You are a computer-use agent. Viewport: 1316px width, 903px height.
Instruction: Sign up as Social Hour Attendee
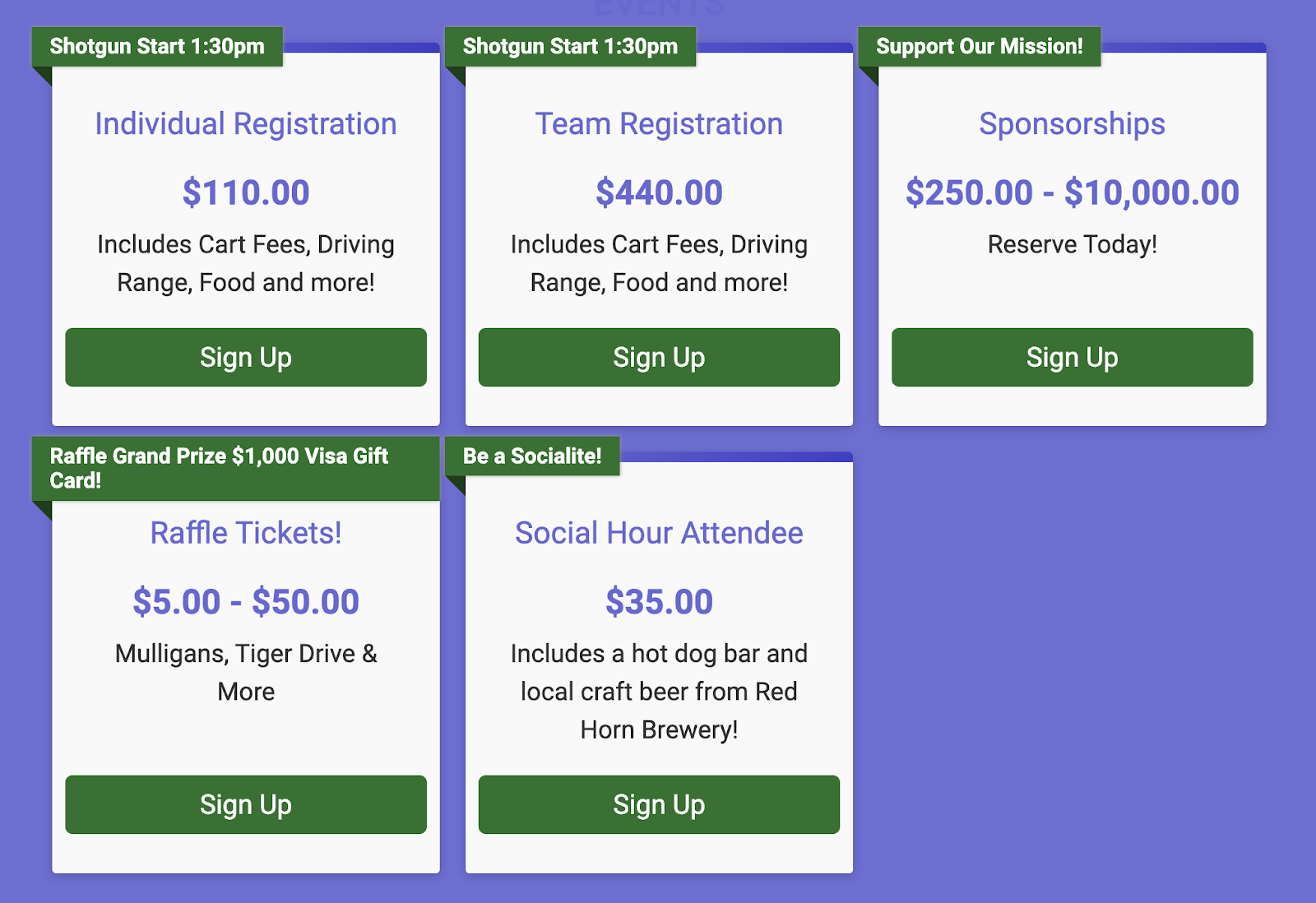pos(659,804)
